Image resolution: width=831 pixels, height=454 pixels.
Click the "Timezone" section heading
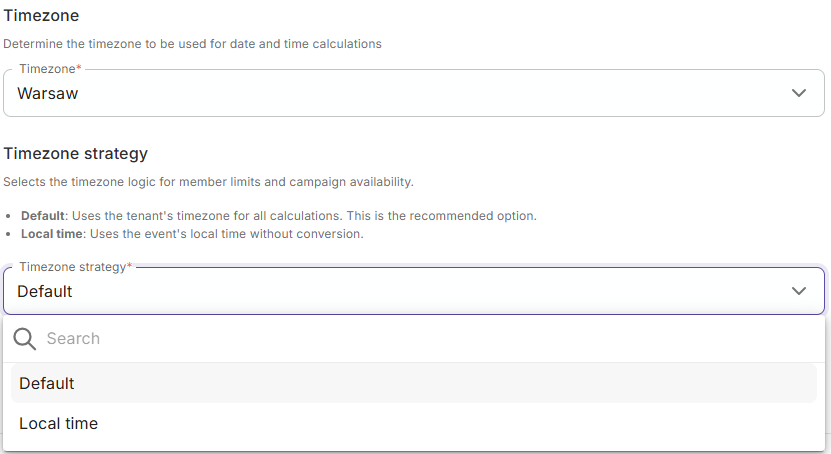pos(42,16)
